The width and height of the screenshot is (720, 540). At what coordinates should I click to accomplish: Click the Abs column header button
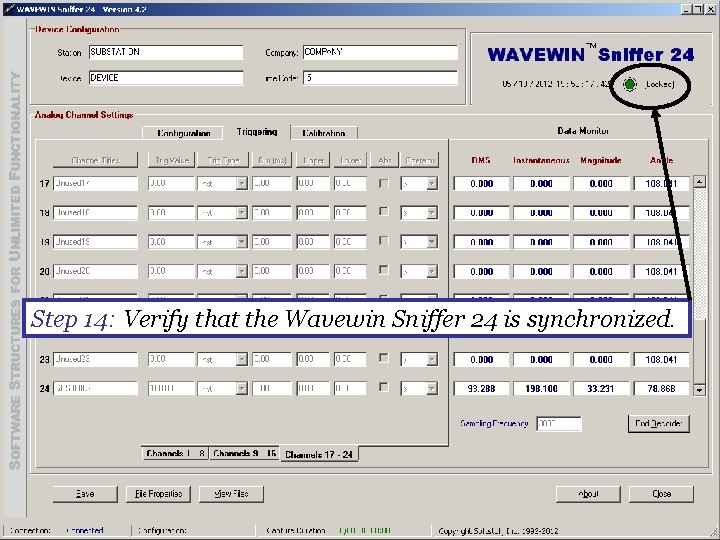click(x=384, y=160)
